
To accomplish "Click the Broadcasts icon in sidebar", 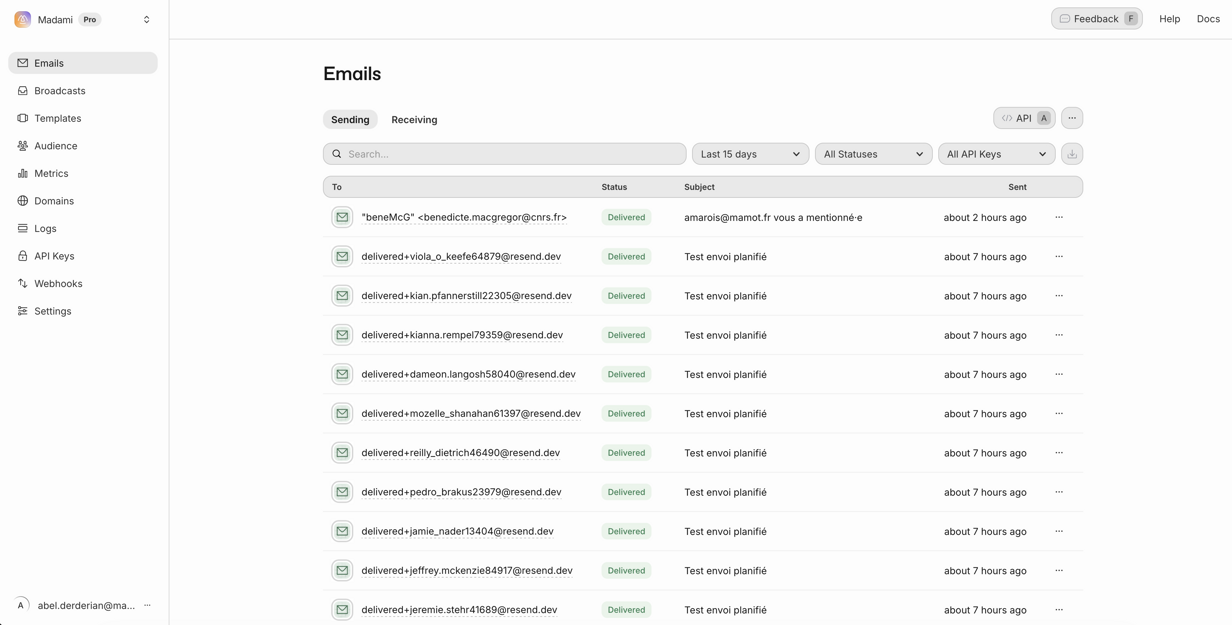I will [23, 91].
